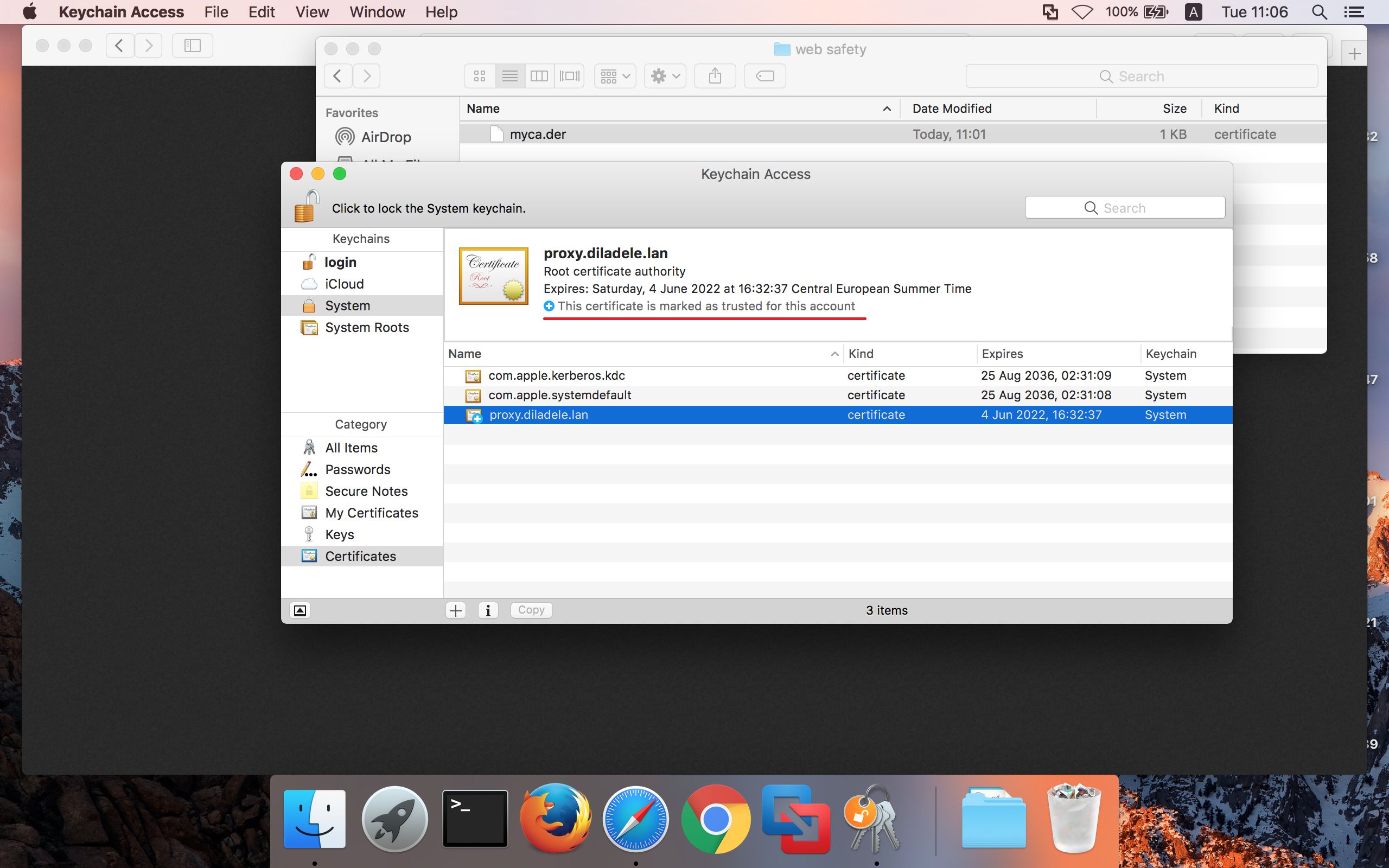Click the plus button to add keychain item
Viewport: 1389px width, 868px height.
tap(456, 610)
